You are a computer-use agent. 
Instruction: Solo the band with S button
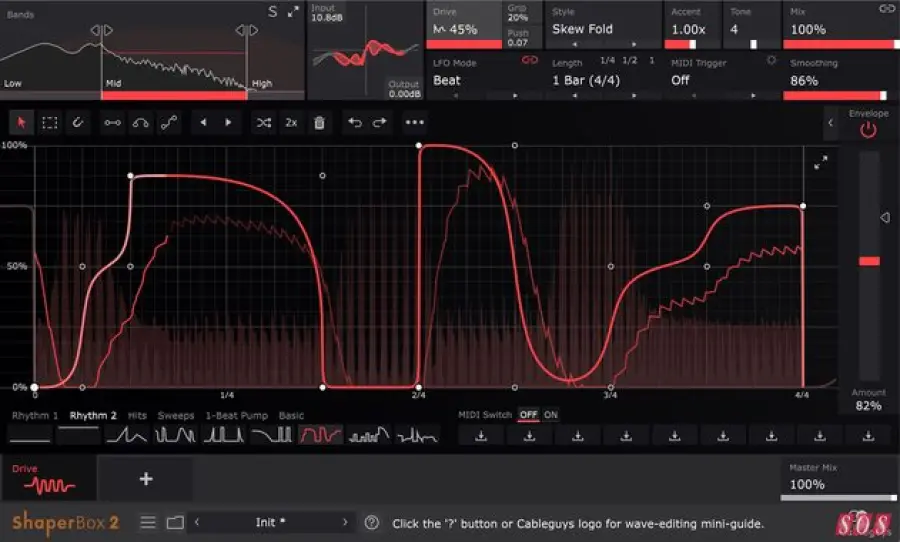point(273,11)
